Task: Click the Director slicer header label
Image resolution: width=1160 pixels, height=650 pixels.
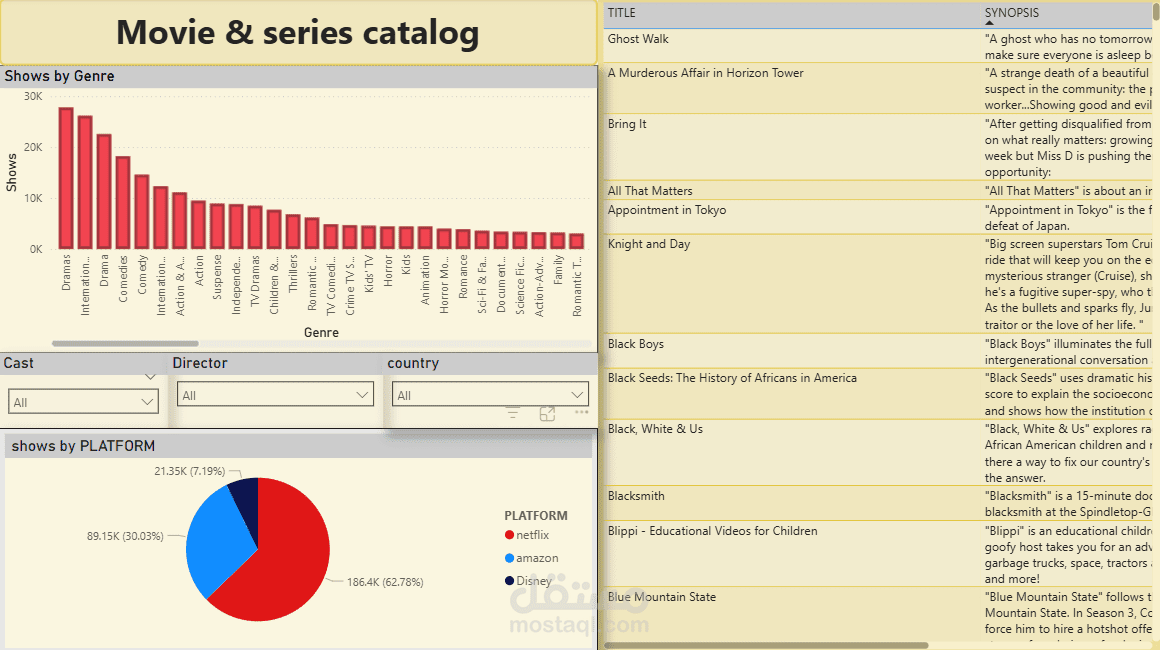Action: [x=200, y=363]
